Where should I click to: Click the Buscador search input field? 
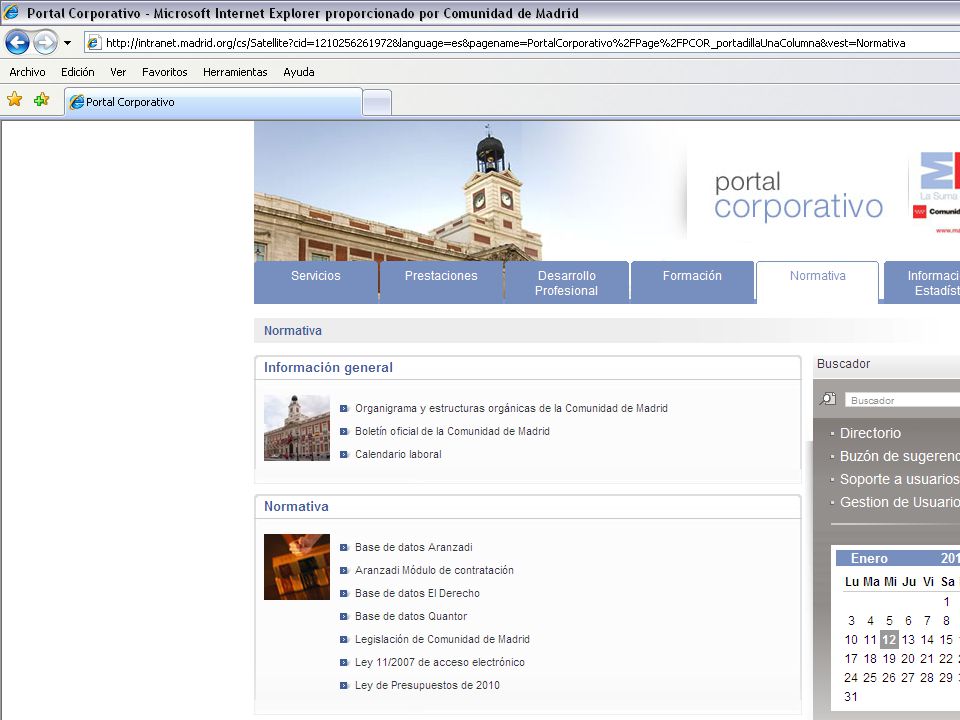902,400
